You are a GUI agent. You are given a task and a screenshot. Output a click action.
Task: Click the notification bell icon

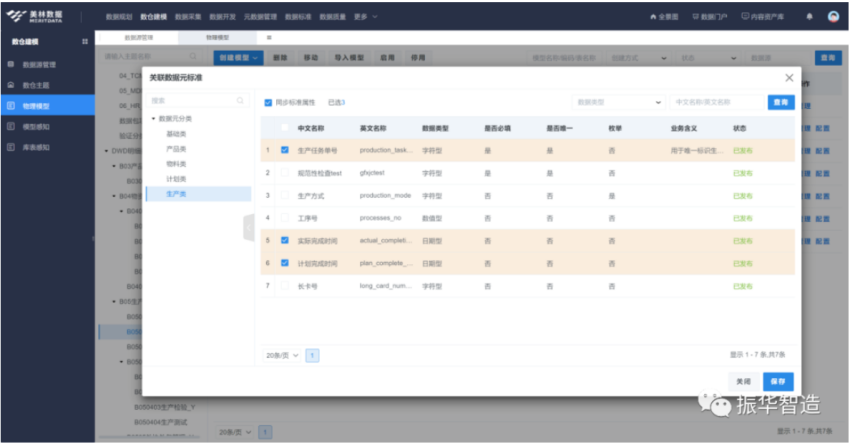809,17
